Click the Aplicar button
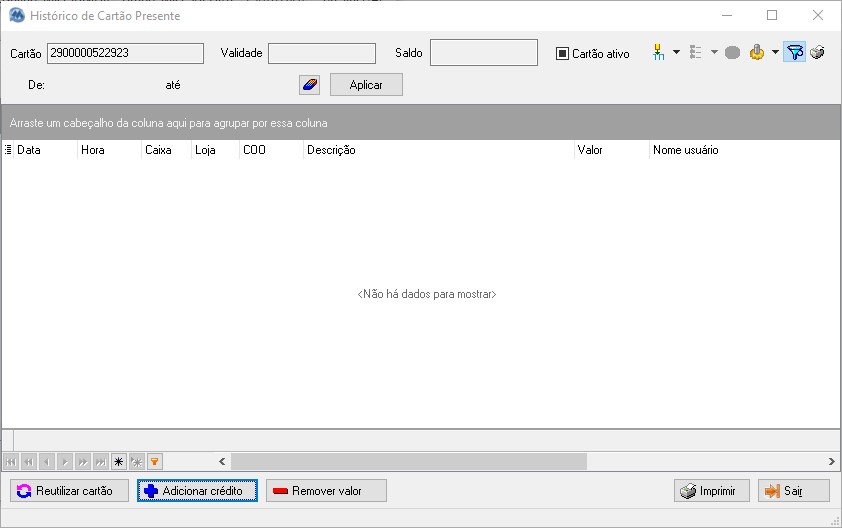 click(x=366, y=85)
